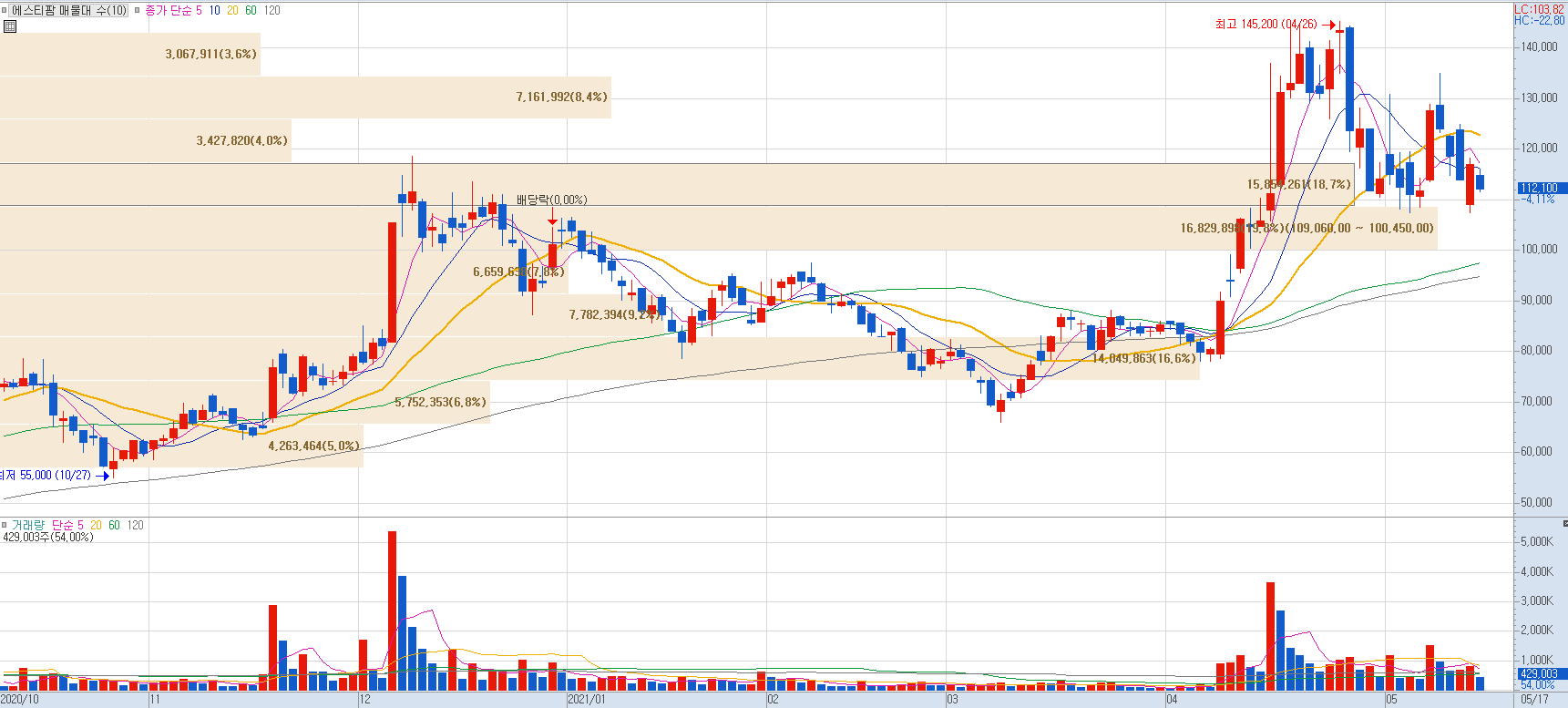Select the orange 20 volume moving average label
Viewport: 1568px width, 708px height.
tap(96, 525)
